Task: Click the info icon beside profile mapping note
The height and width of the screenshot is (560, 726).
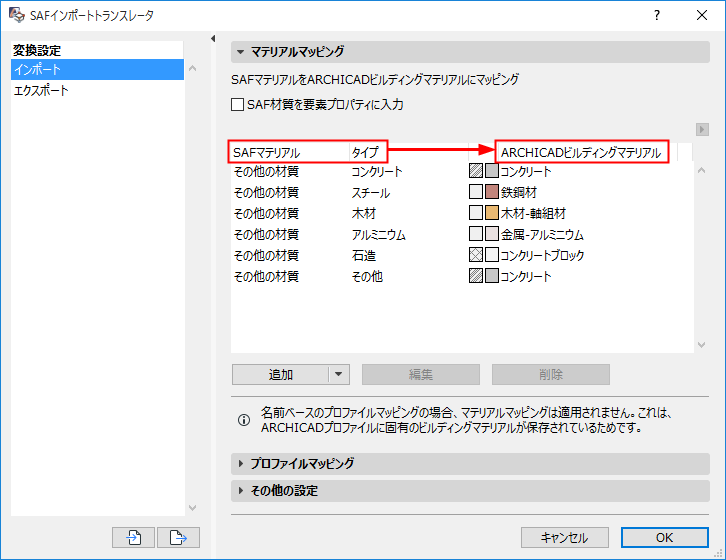Action: pyautogui.click(x=244, y=420)
